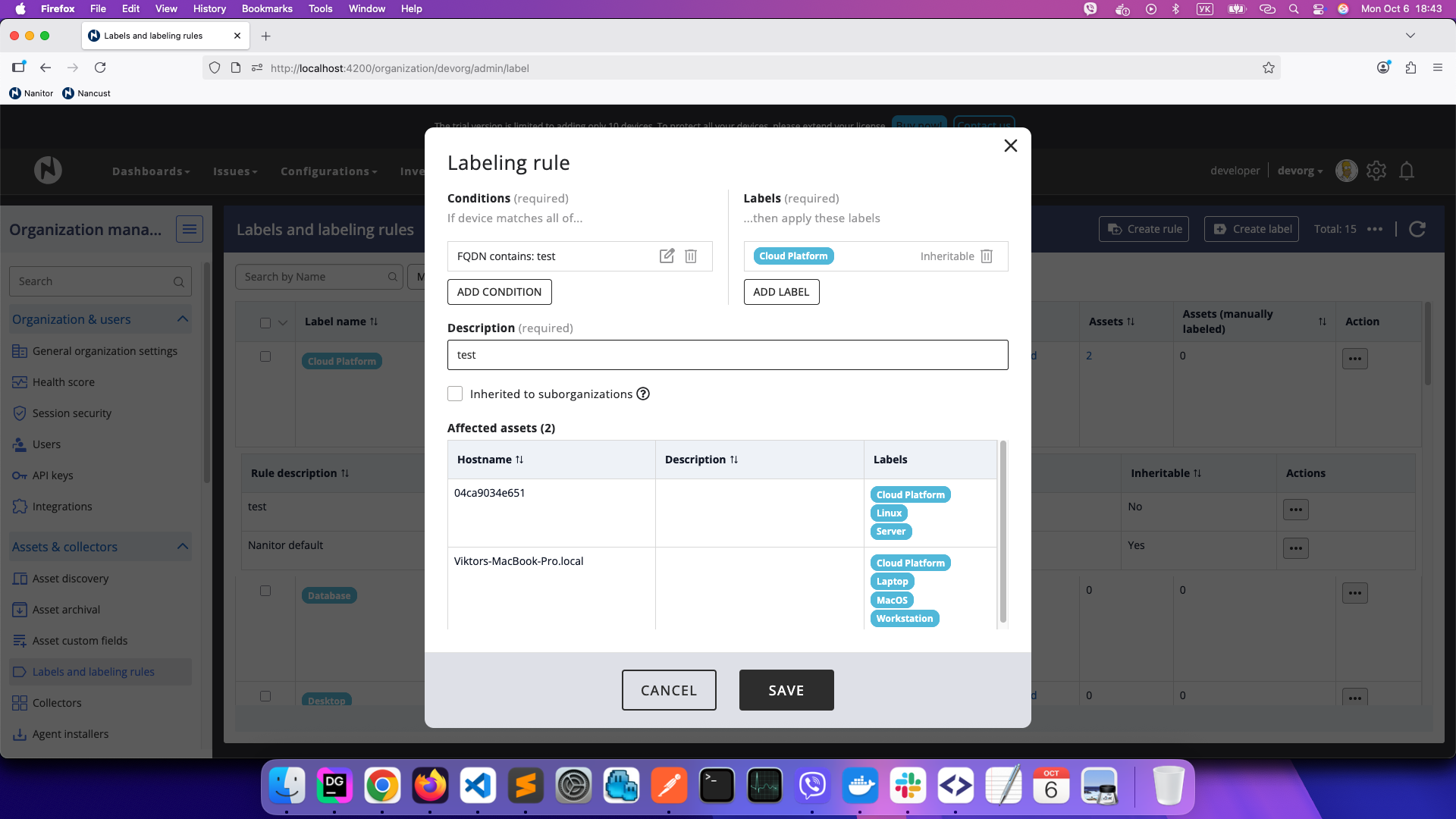
Task: Delete the FQDN condition with trash icon
Action: (691, 256)
